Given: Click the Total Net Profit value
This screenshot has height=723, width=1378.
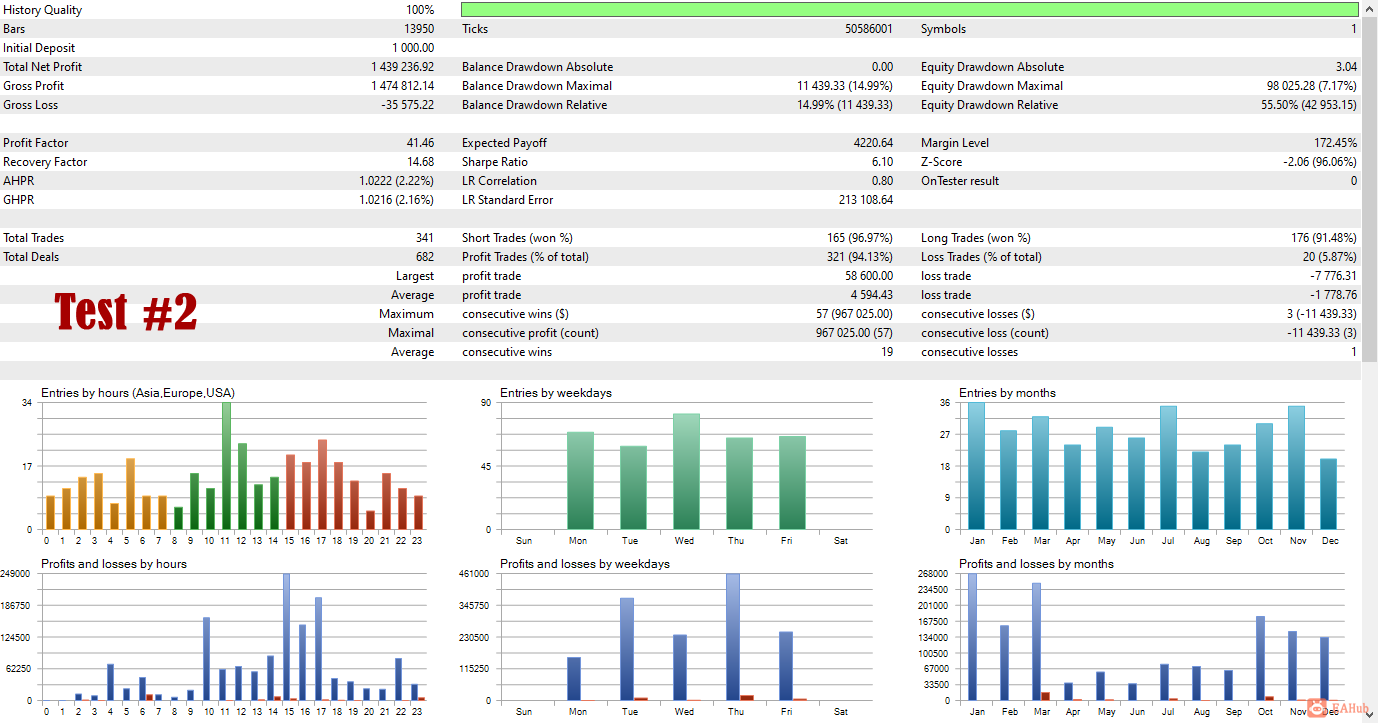Looking at the screenshot, I should coord(402,67).
